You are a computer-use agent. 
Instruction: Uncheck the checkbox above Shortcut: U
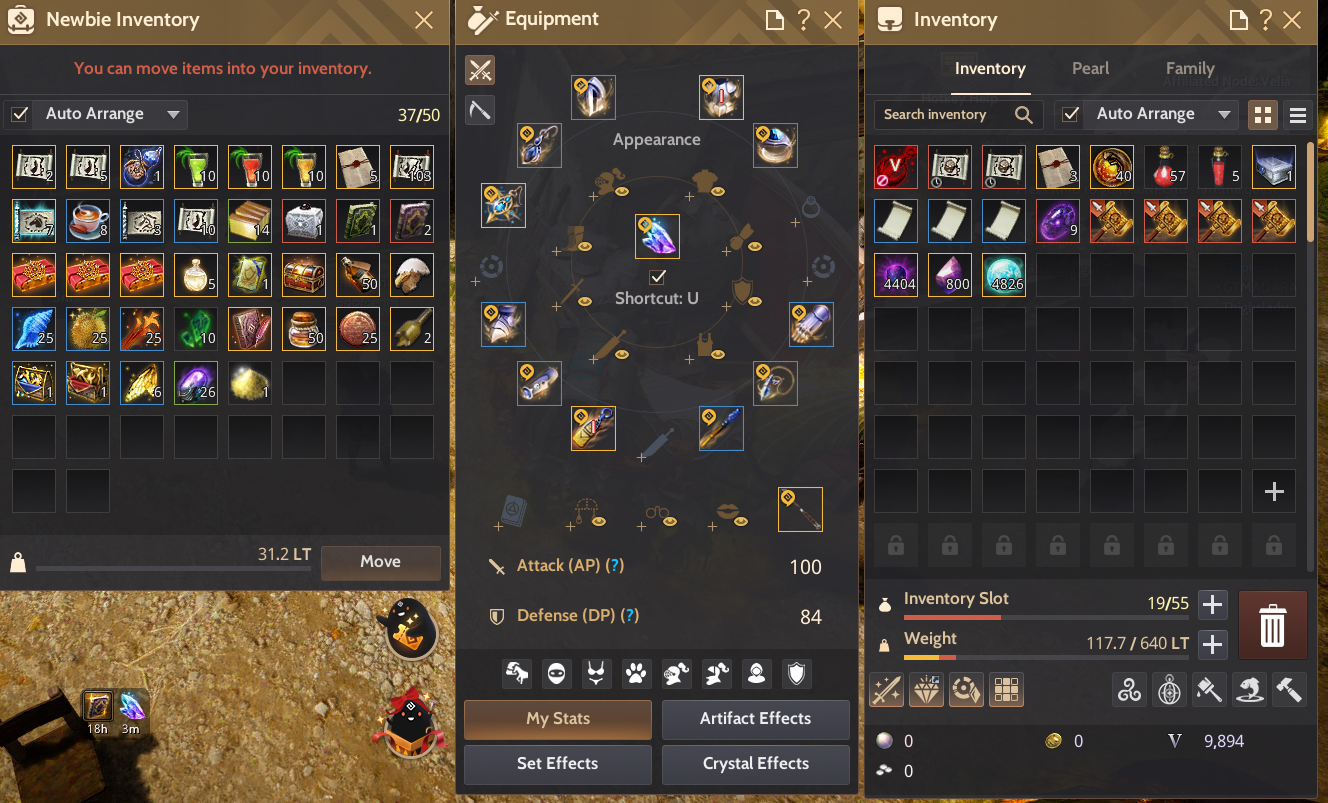(657, 277)
